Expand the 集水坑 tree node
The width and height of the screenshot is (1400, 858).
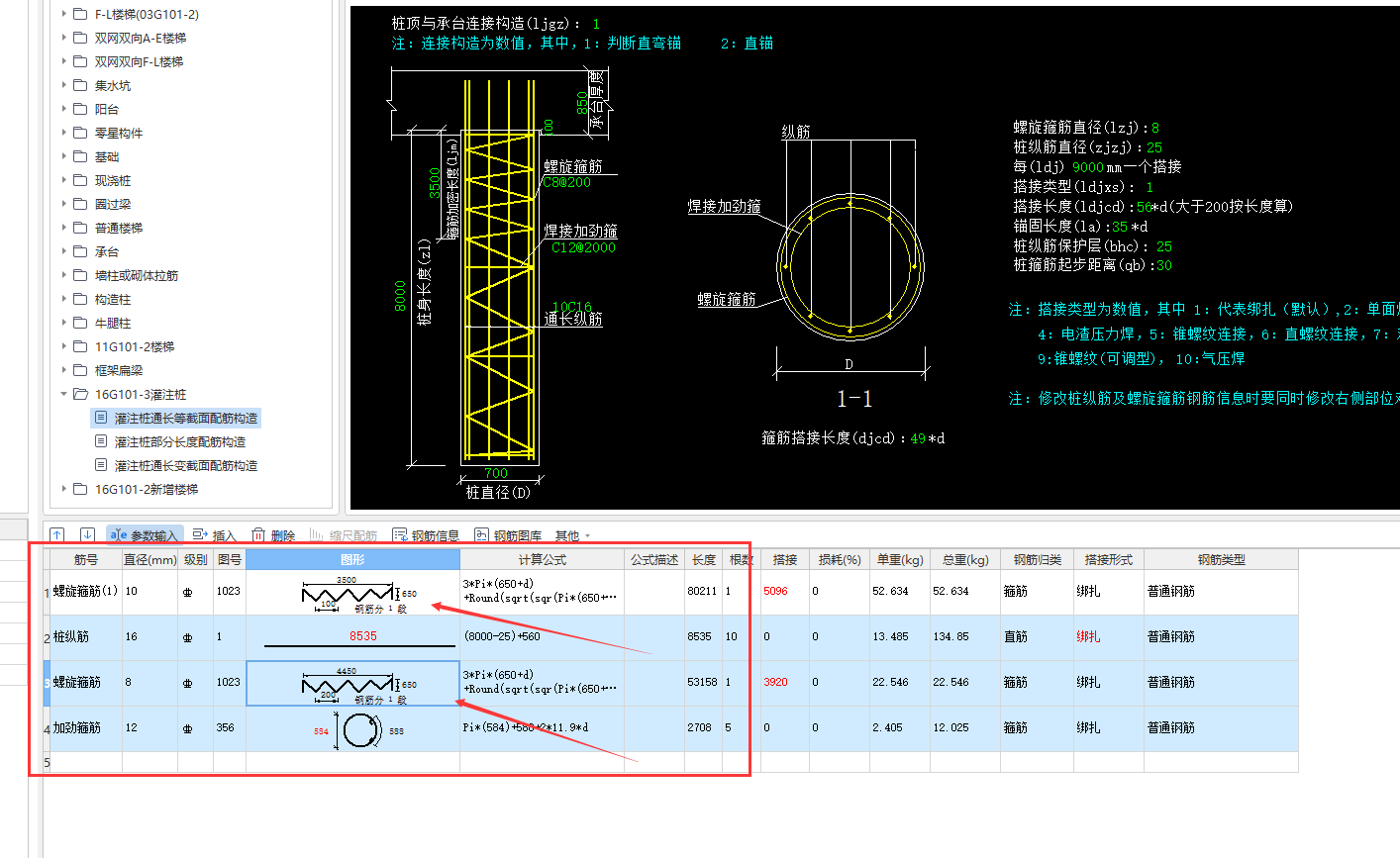(64, 85)
